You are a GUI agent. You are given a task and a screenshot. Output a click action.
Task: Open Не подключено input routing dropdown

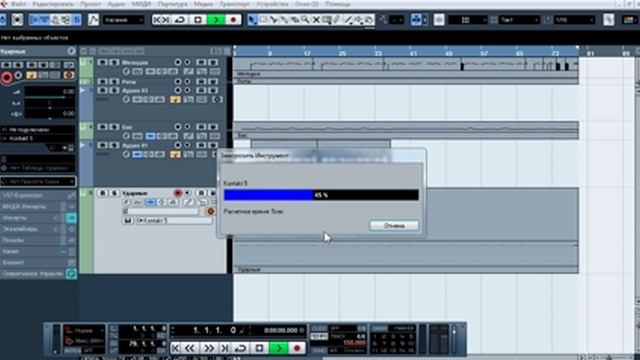(x=38, y=130)
